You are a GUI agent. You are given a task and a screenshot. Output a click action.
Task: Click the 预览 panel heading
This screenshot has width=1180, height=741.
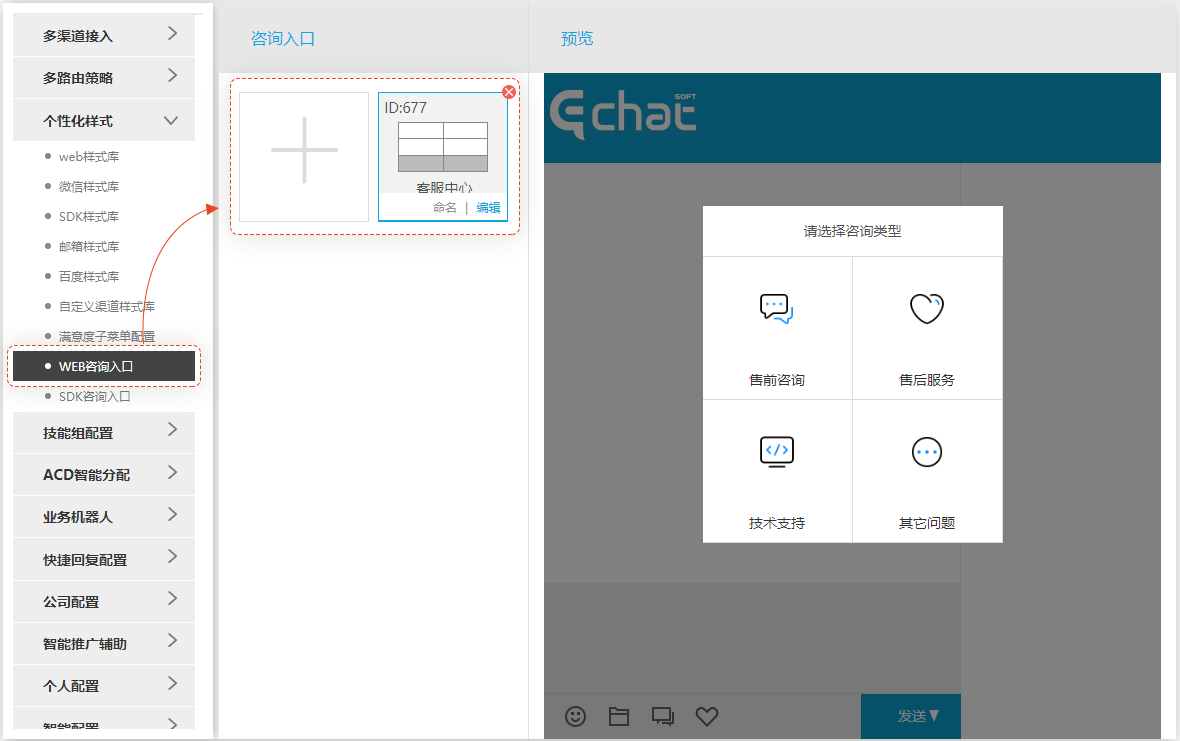[x=577, y=38]
